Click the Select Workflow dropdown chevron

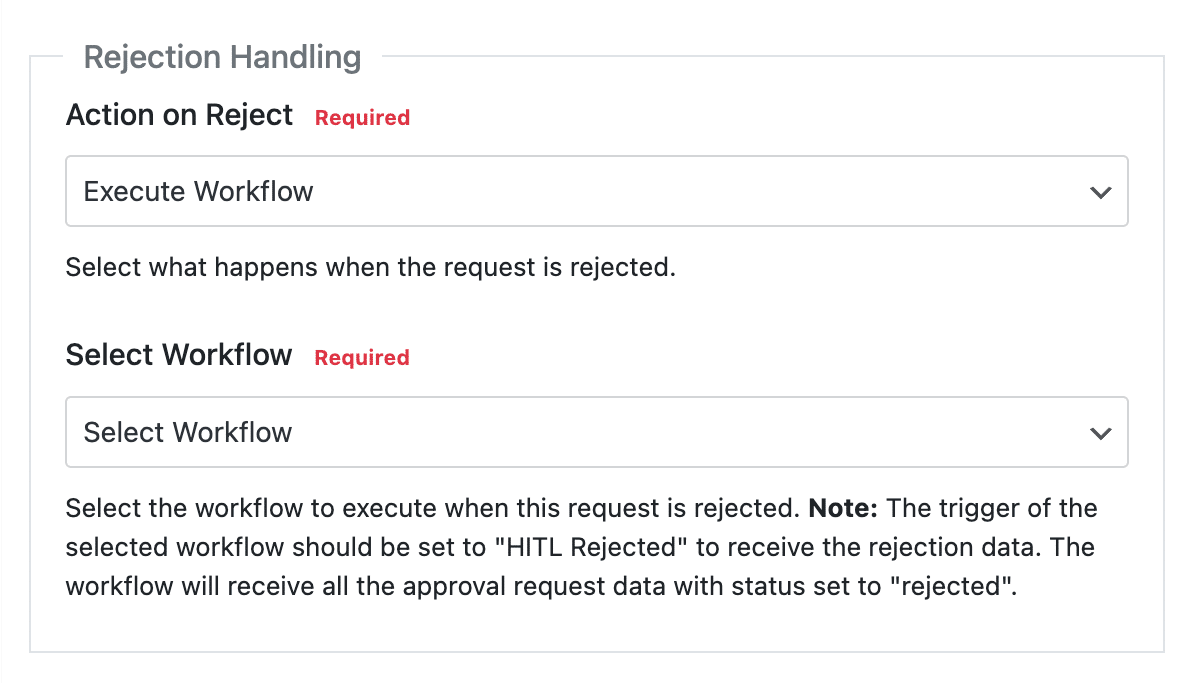pos(1100,432)
